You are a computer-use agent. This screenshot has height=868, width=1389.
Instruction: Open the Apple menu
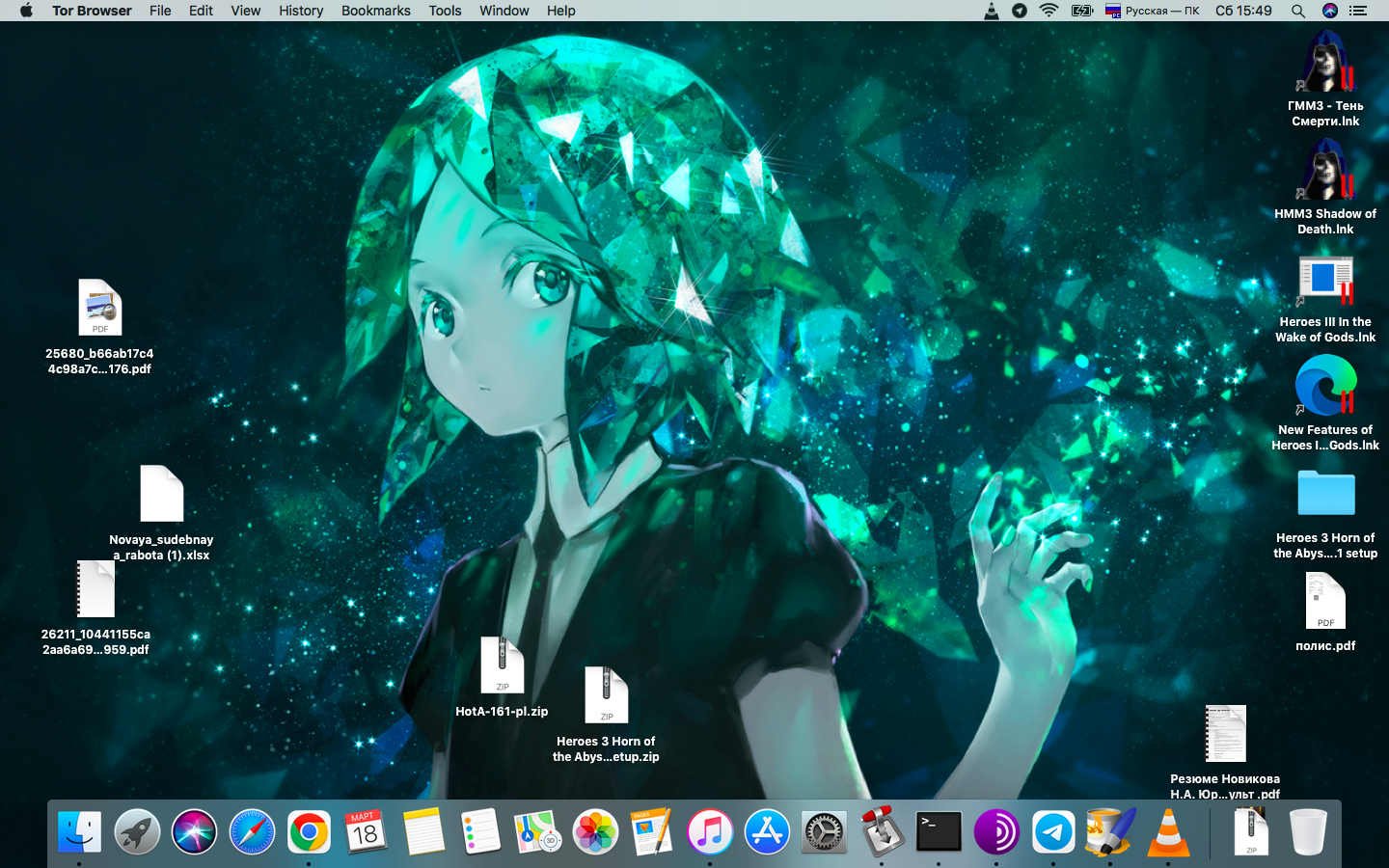[26, 11]
